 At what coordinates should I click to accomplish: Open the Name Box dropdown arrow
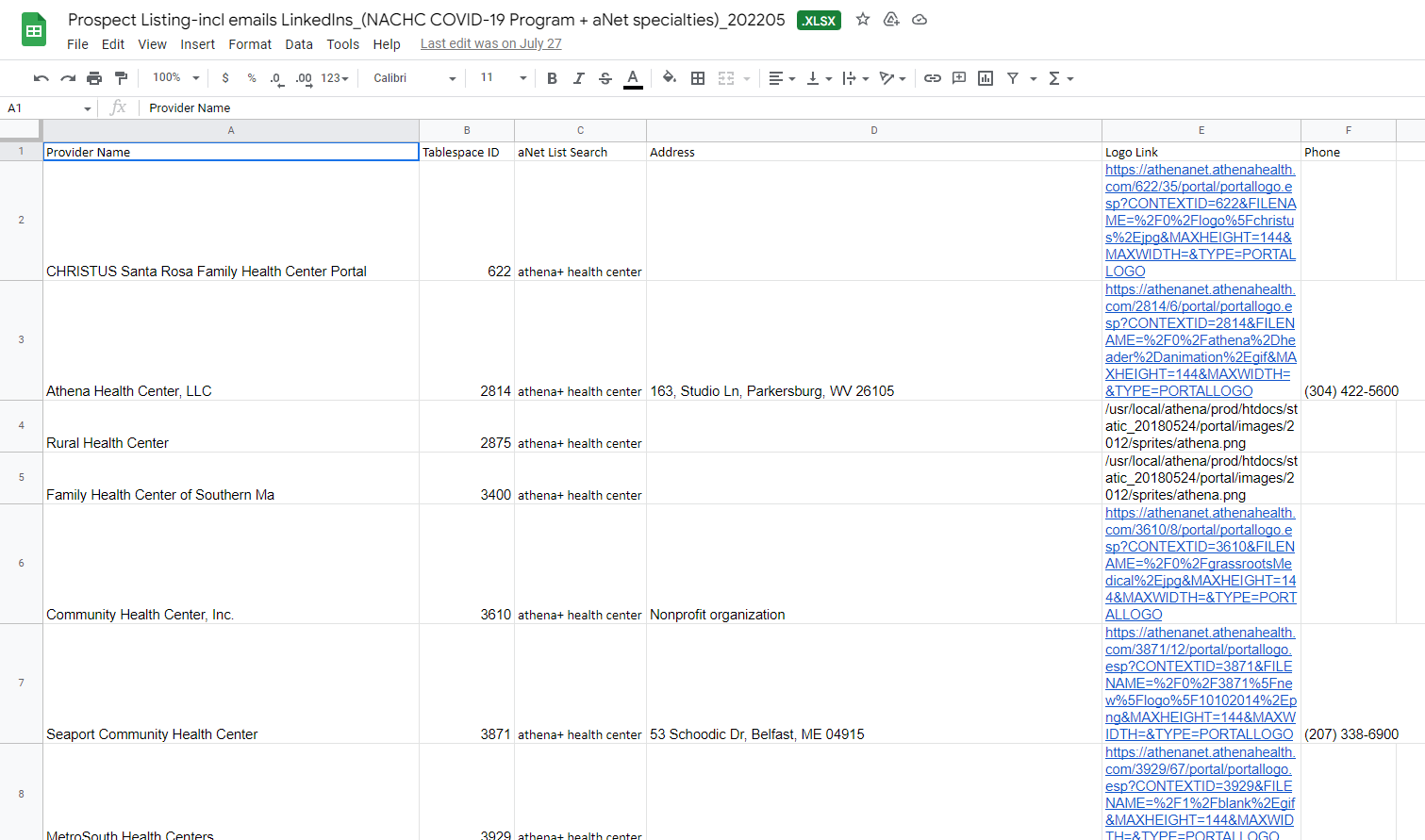[x=88, y=108]
